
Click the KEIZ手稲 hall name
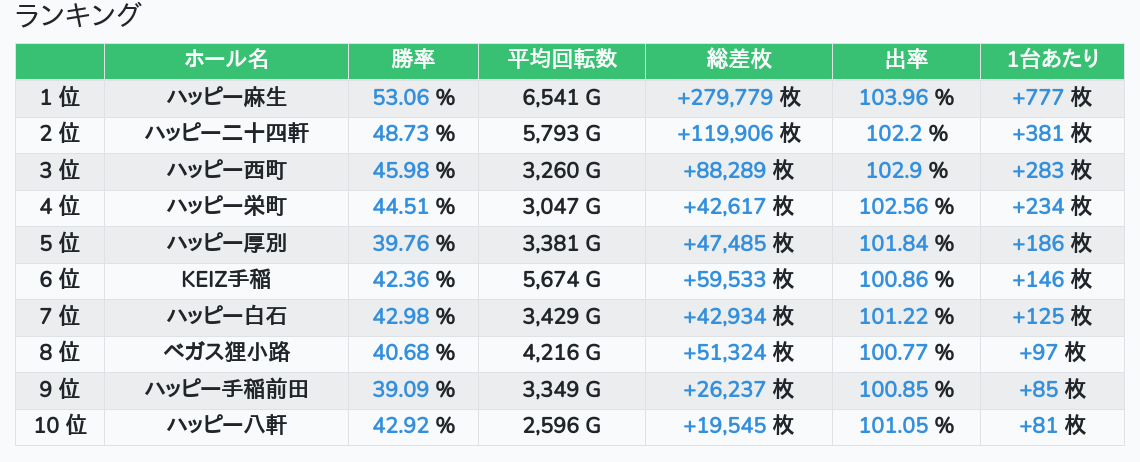pyautogui.click(x=226, y=280)
